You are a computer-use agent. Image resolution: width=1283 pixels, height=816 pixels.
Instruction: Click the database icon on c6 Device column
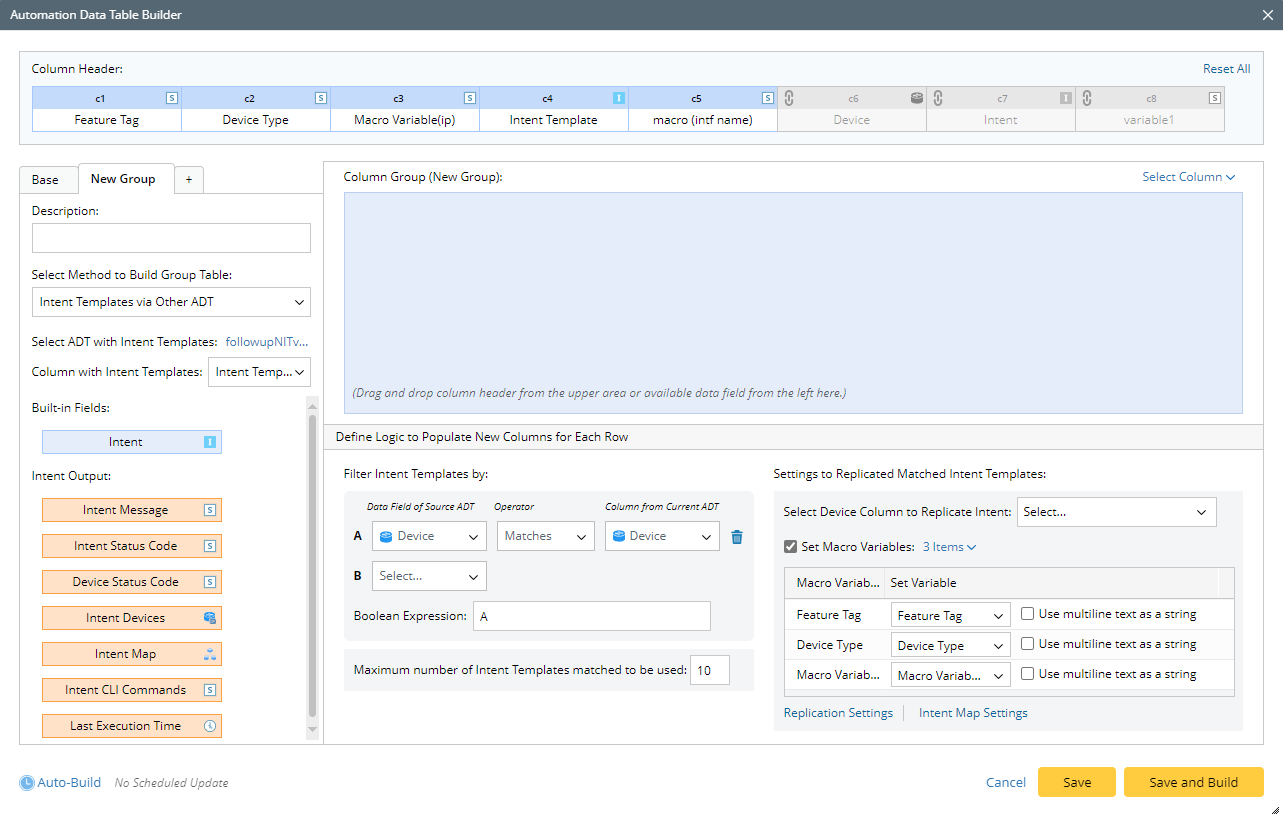click(916, 98)
